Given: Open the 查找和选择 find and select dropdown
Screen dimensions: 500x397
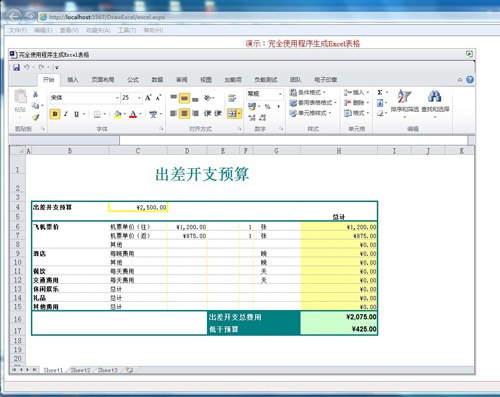Looking at the screenshot, I should click(x=435, y=103).
